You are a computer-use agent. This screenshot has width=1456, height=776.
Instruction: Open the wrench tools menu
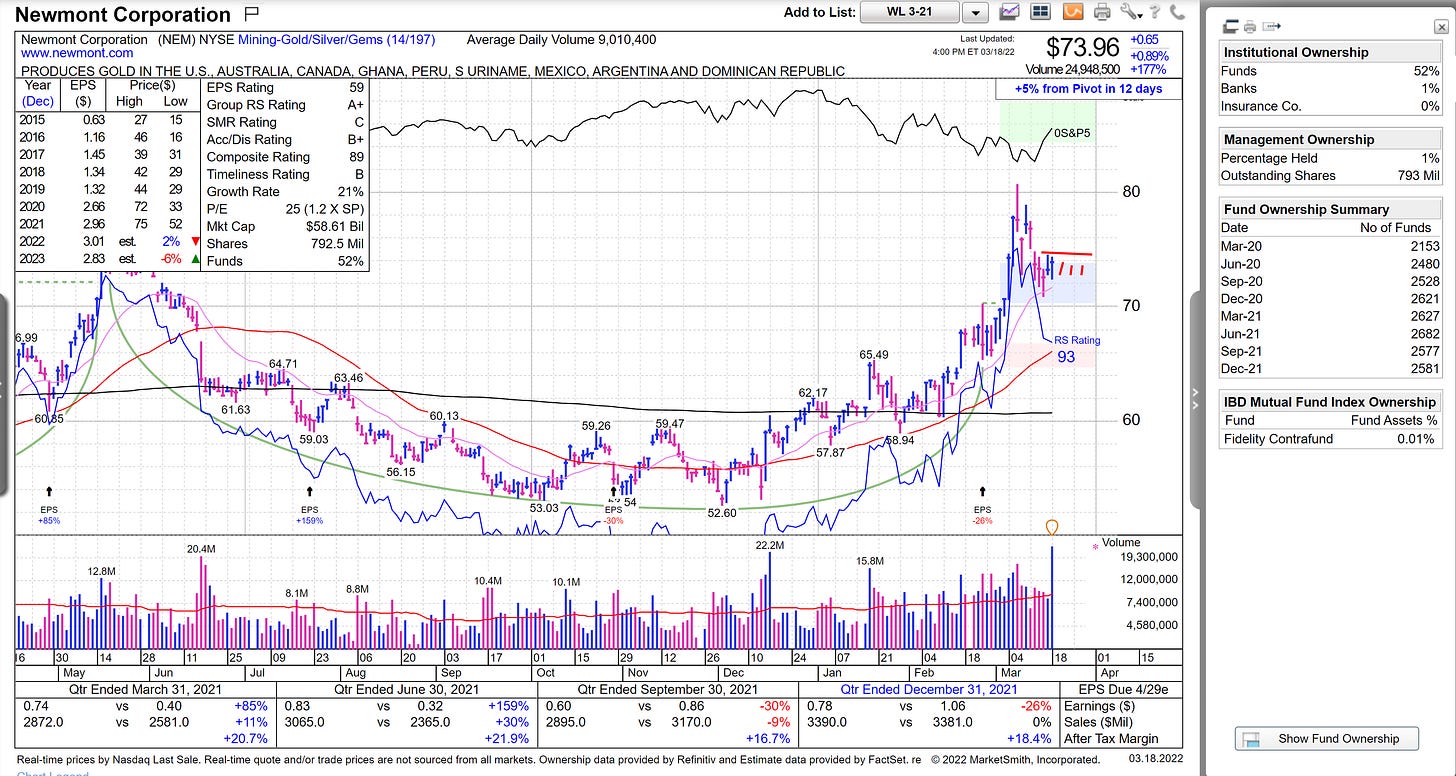click(1131, 12)
